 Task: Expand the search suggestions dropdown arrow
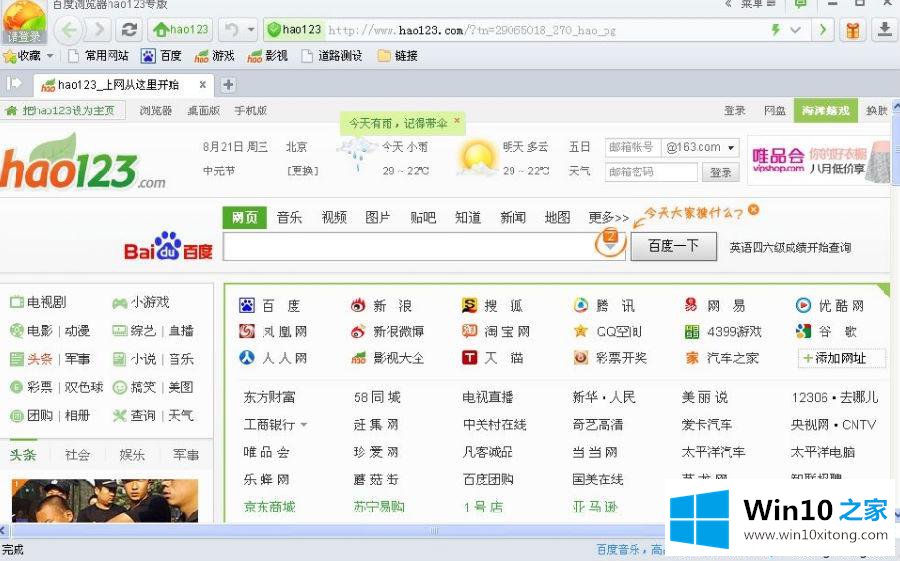pos(610,243)
